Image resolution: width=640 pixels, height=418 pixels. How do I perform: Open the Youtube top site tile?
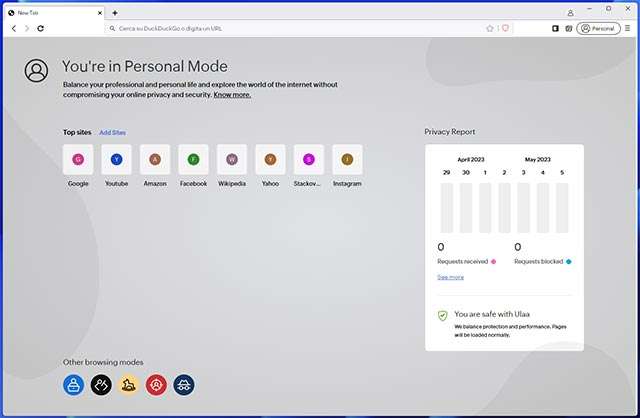click(x=116, y=159)
